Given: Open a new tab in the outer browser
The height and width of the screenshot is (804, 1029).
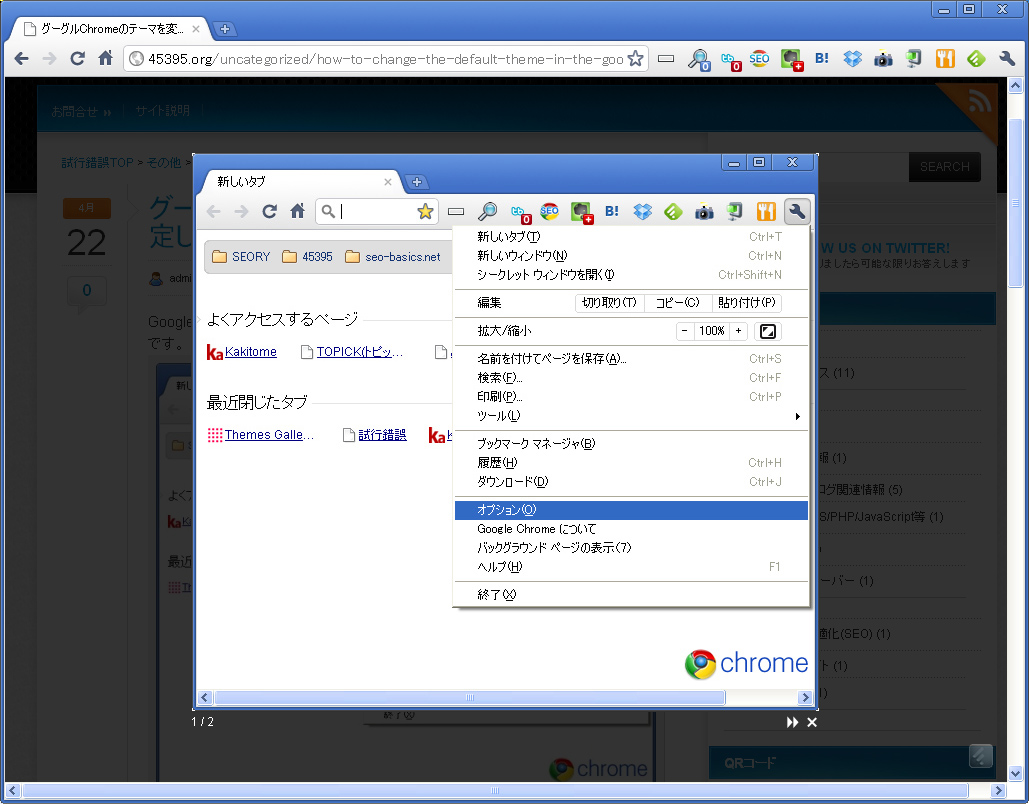Looking at the screenshot, I should 226,29.
